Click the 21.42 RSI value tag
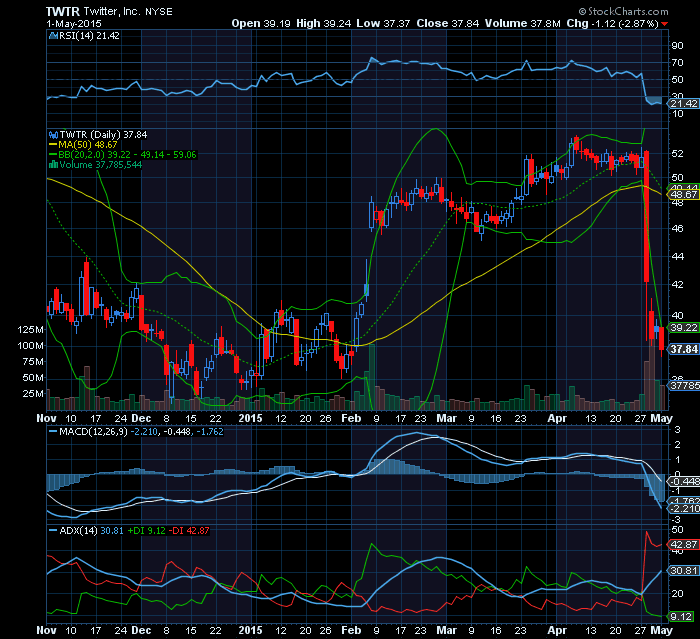The width and height of the screenshot is (700, 639). (683, 104)
